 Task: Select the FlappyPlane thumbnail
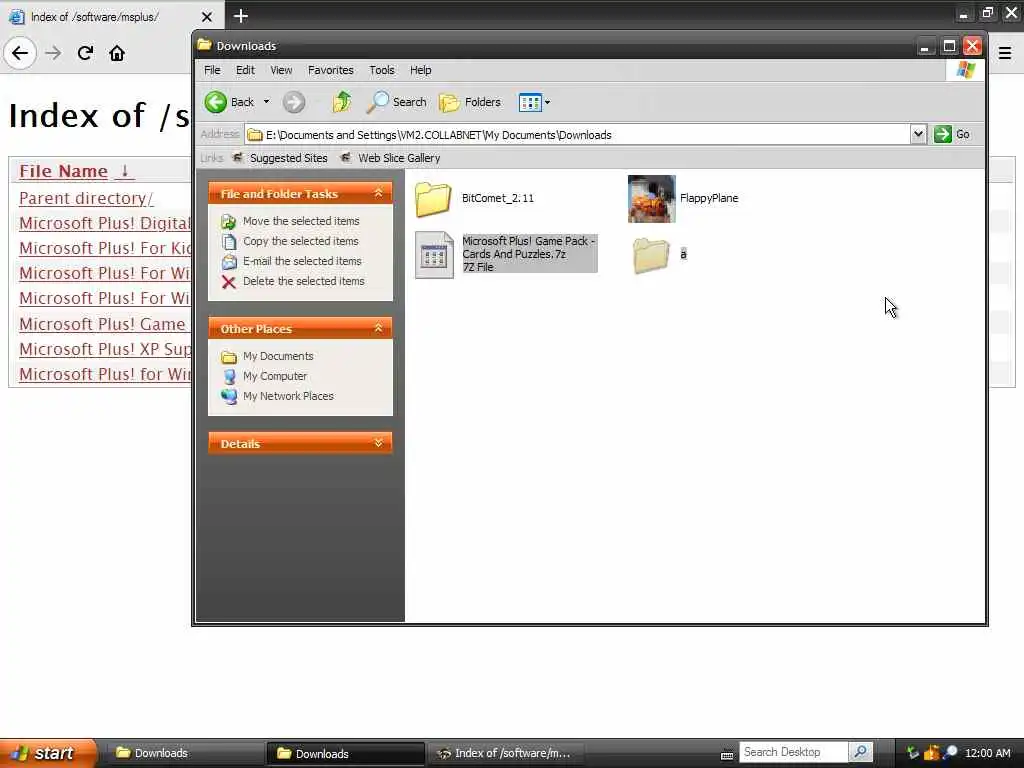pos(651,199)
